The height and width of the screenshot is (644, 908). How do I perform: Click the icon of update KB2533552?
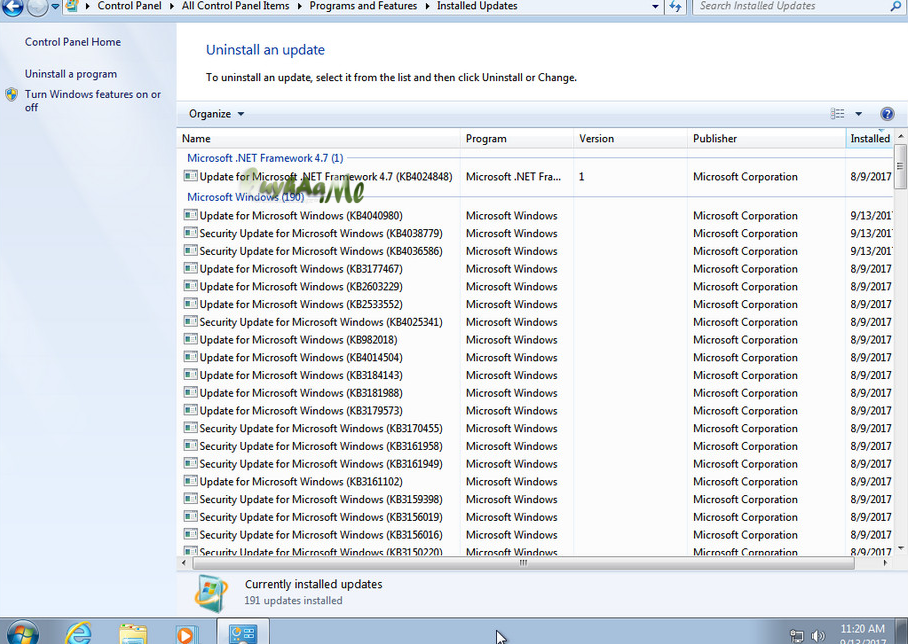pyautogui.click(x=190, y=303)
